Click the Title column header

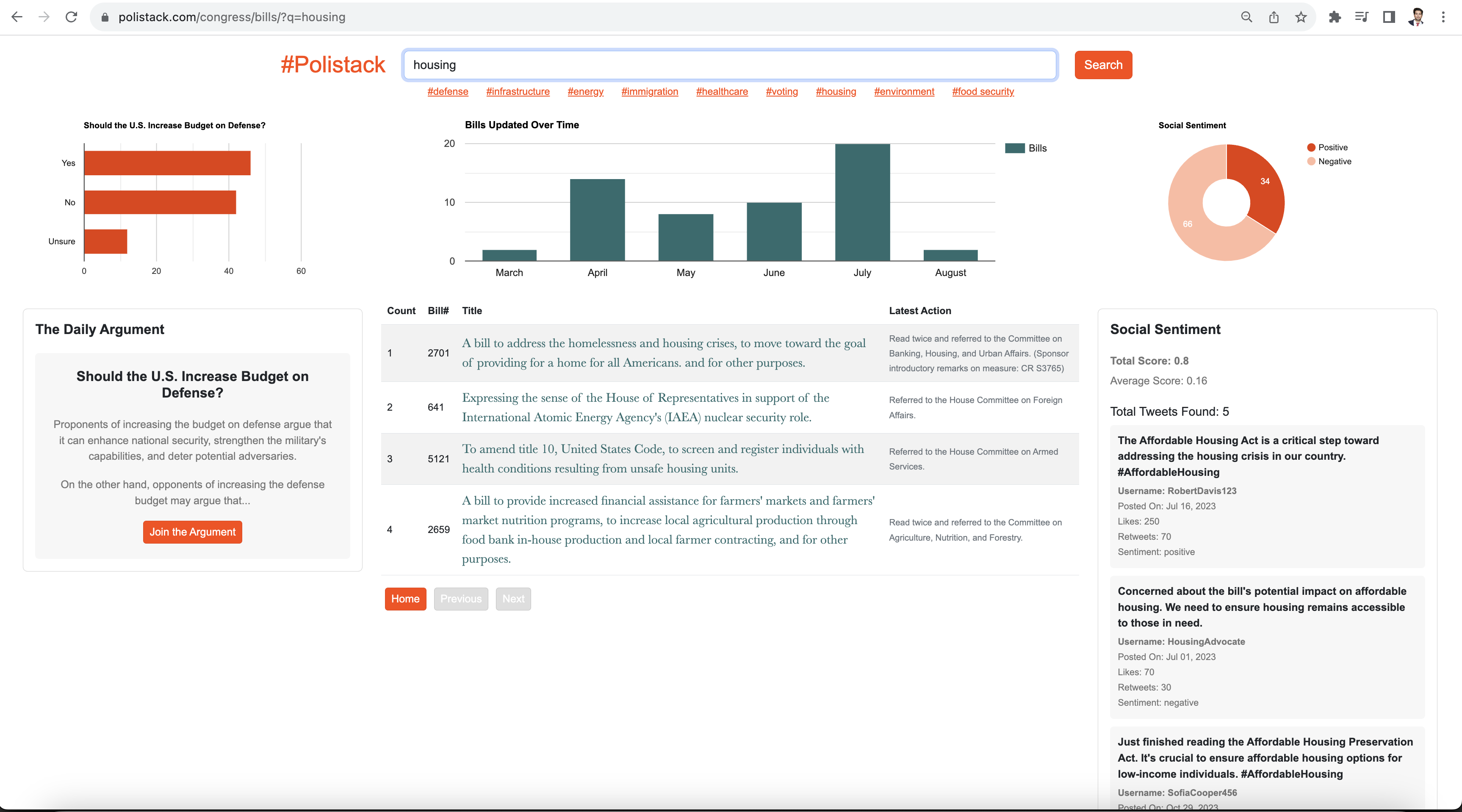pyautogui.click(x=472, y=311)
